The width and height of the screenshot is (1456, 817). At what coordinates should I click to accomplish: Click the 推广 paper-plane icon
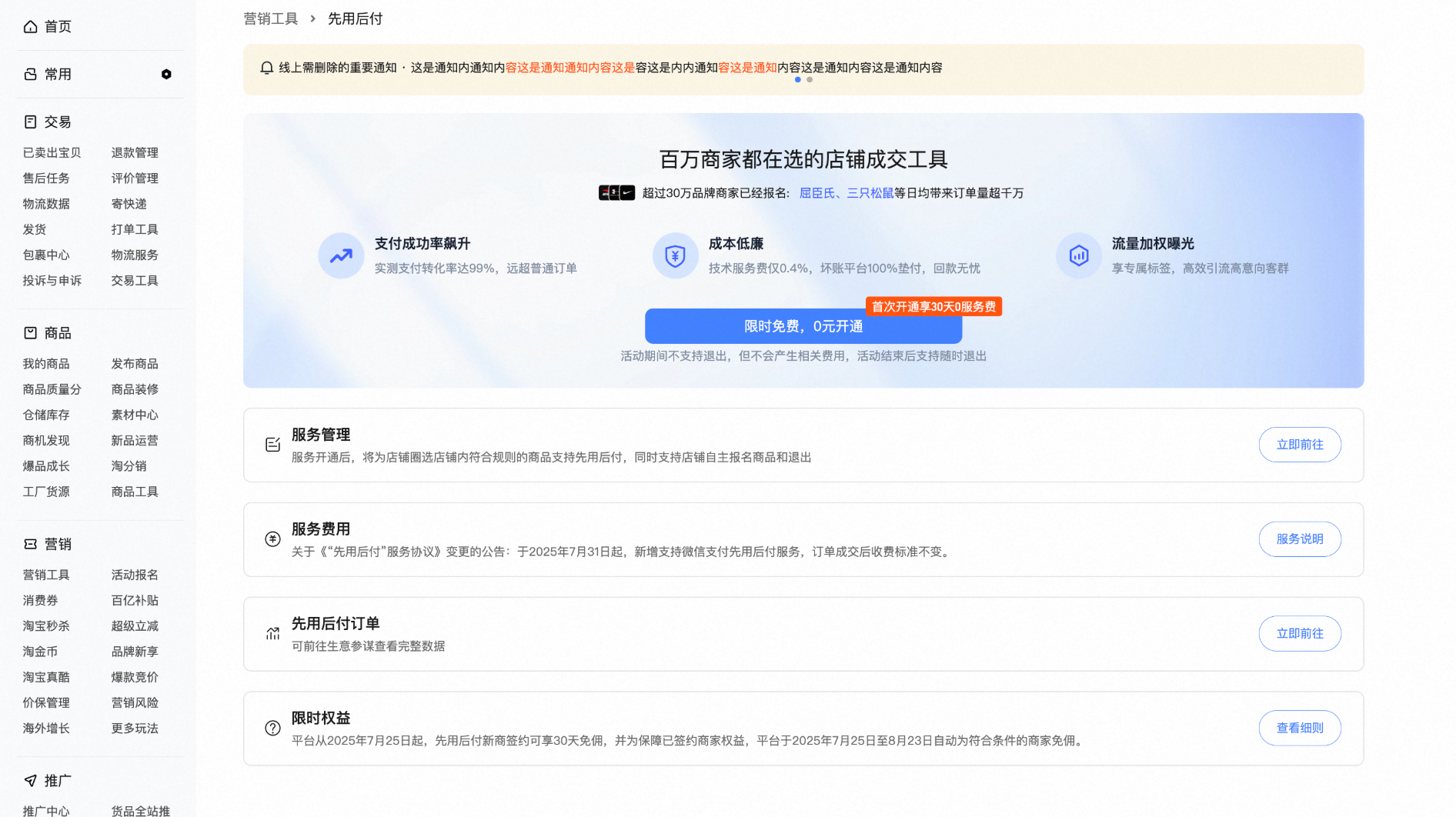tap(30, 781)
